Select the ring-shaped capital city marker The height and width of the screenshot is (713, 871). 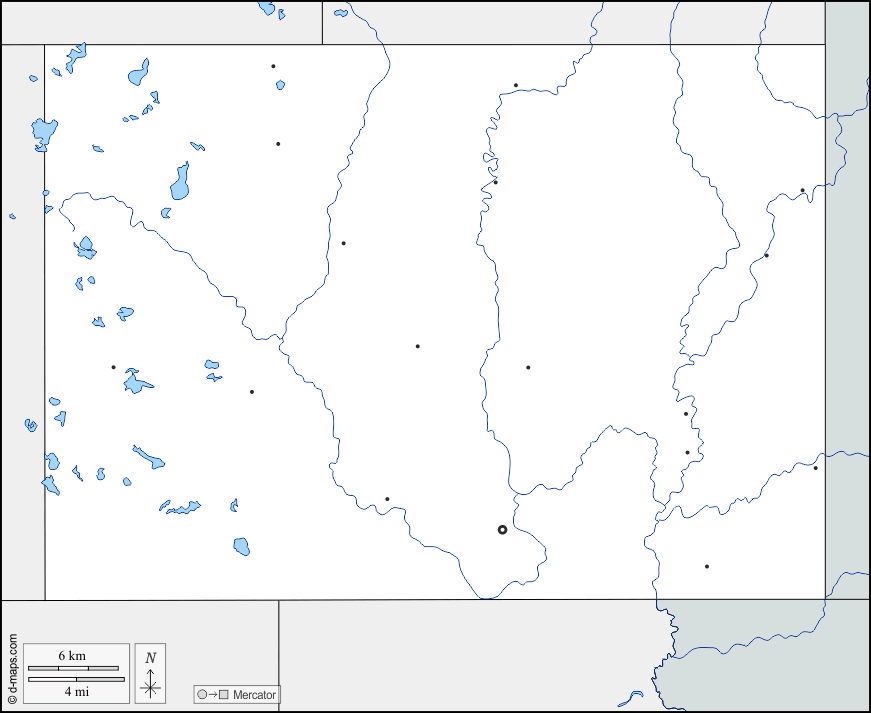click(x=502, y=530)
